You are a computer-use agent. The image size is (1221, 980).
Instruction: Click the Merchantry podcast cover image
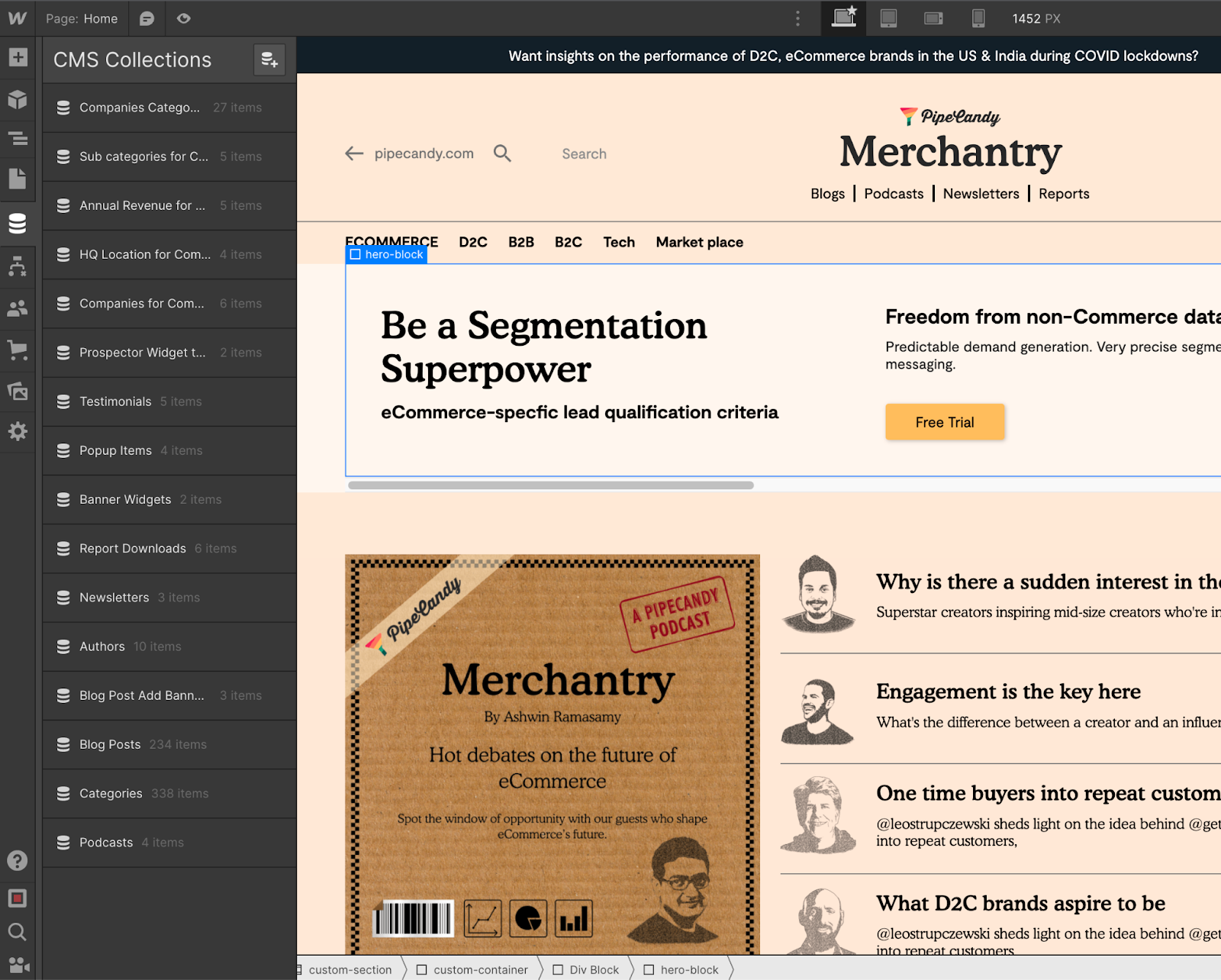pos(553,754)
